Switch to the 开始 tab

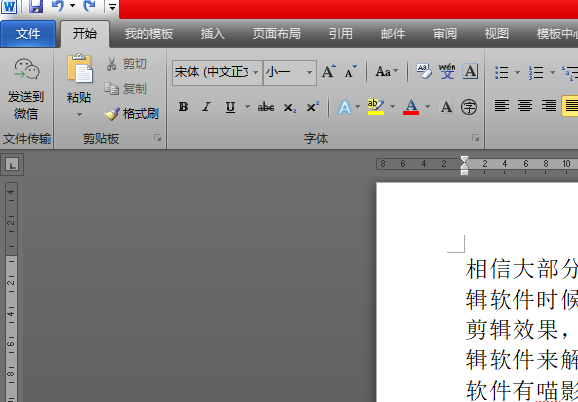click(85, 34)
